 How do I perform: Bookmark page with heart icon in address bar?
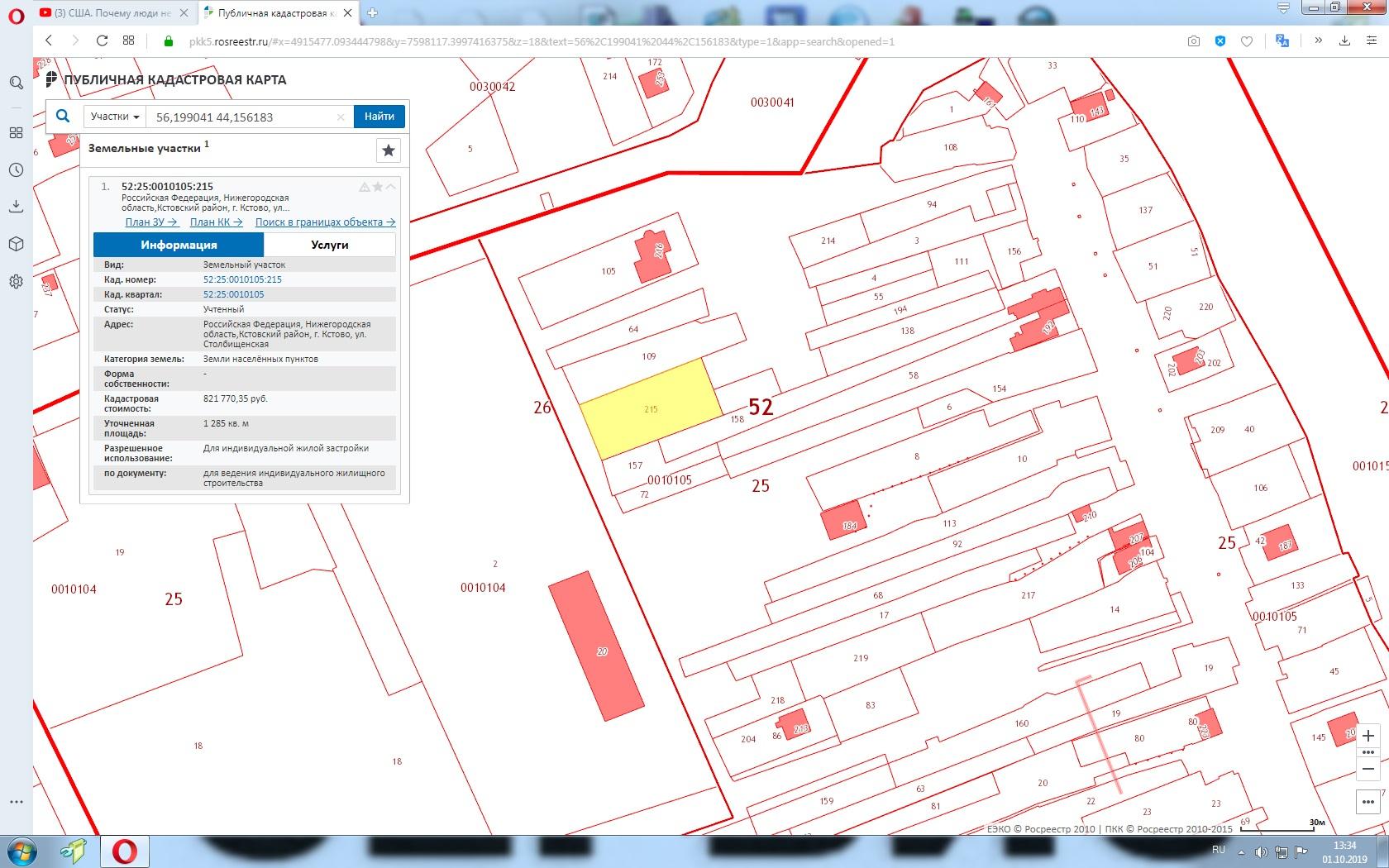[1247, 41]
